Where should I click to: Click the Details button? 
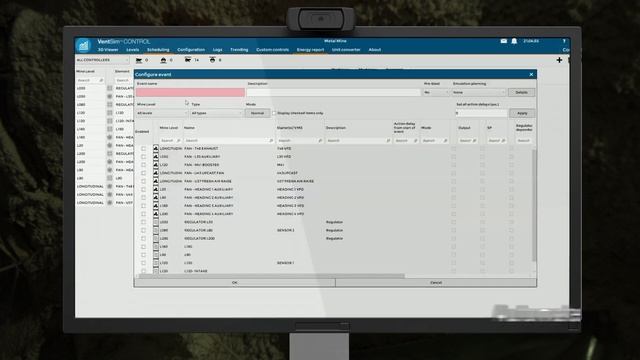pyautogui.click(x=521, y=93)
